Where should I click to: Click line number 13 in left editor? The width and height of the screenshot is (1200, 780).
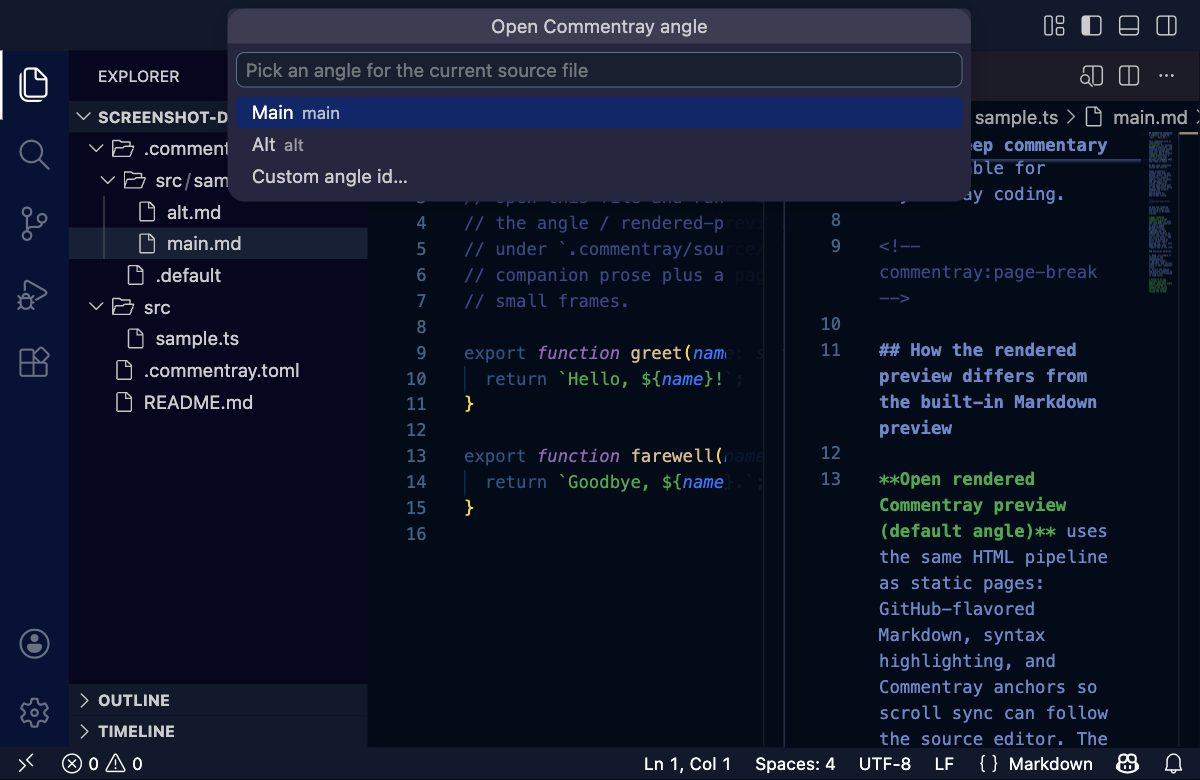tap(416, 456)
